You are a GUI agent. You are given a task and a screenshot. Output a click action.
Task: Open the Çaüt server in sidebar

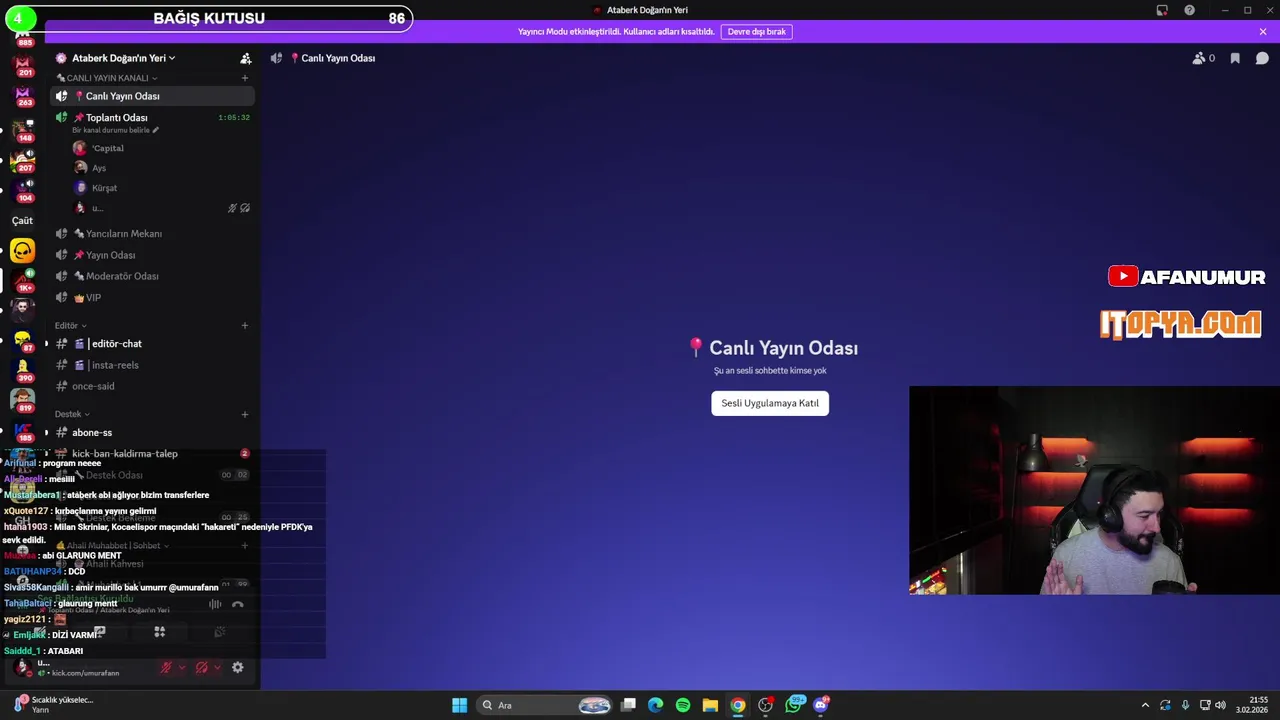pos(22,220)
